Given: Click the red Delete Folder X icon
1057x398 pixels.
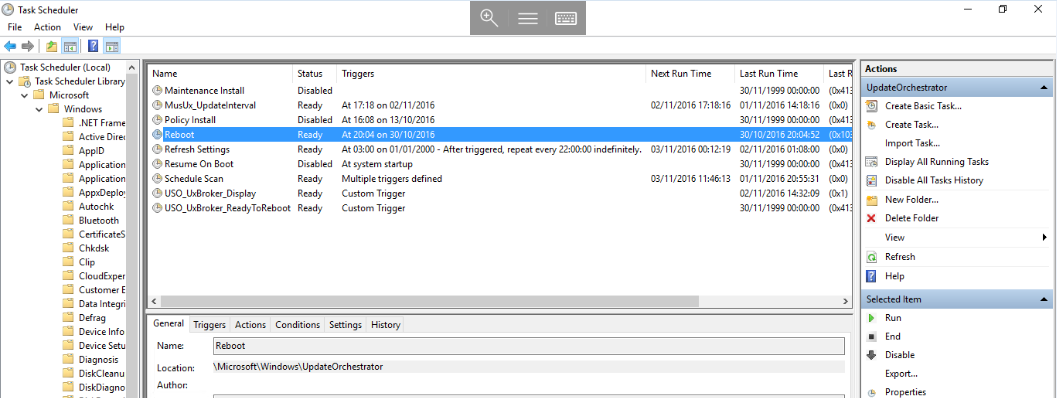Looking at the screenshot, I should click(x=872, y=218).
